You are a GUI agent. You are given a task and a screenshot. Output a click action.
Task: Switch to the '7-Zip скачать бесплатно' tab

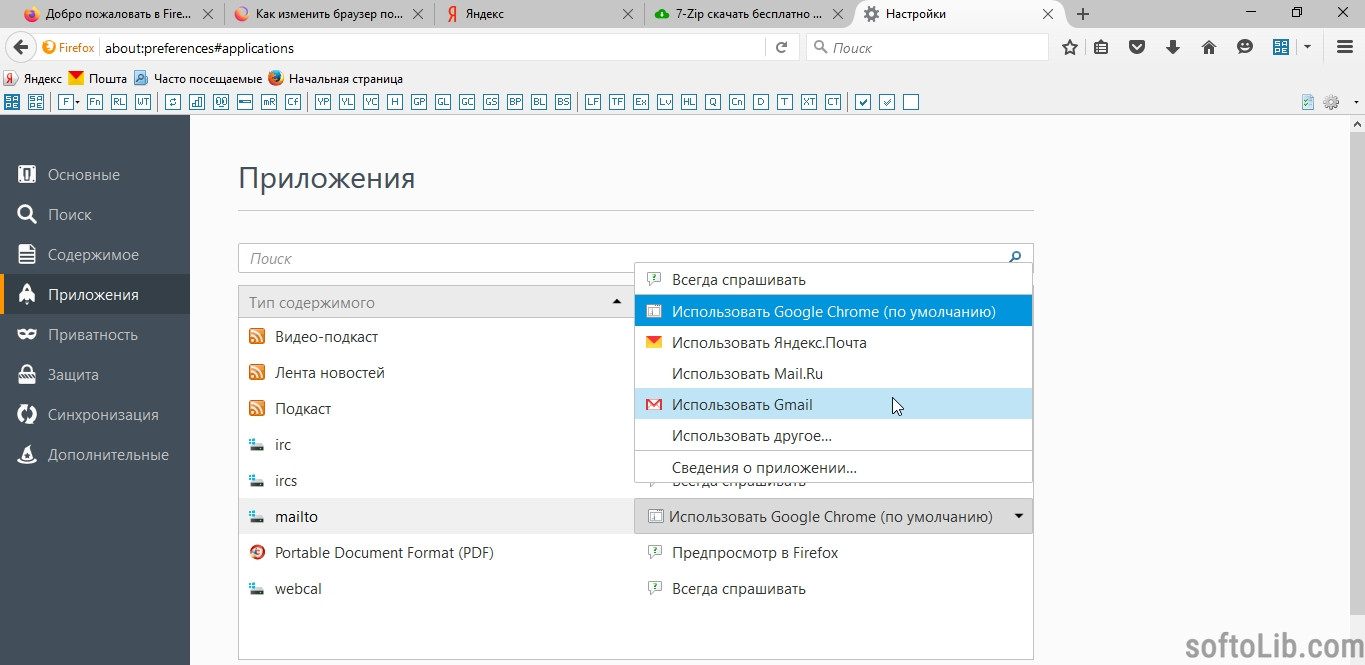coord(750,14)
